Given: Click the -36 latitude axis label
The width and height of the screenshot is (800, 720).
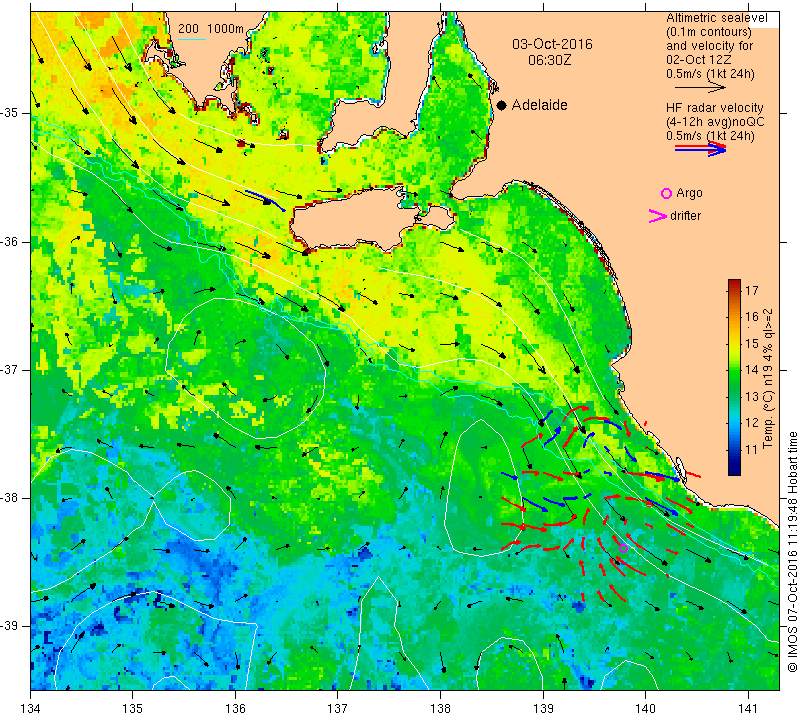Looking at the screenshot, I should [x=10, y=241].
